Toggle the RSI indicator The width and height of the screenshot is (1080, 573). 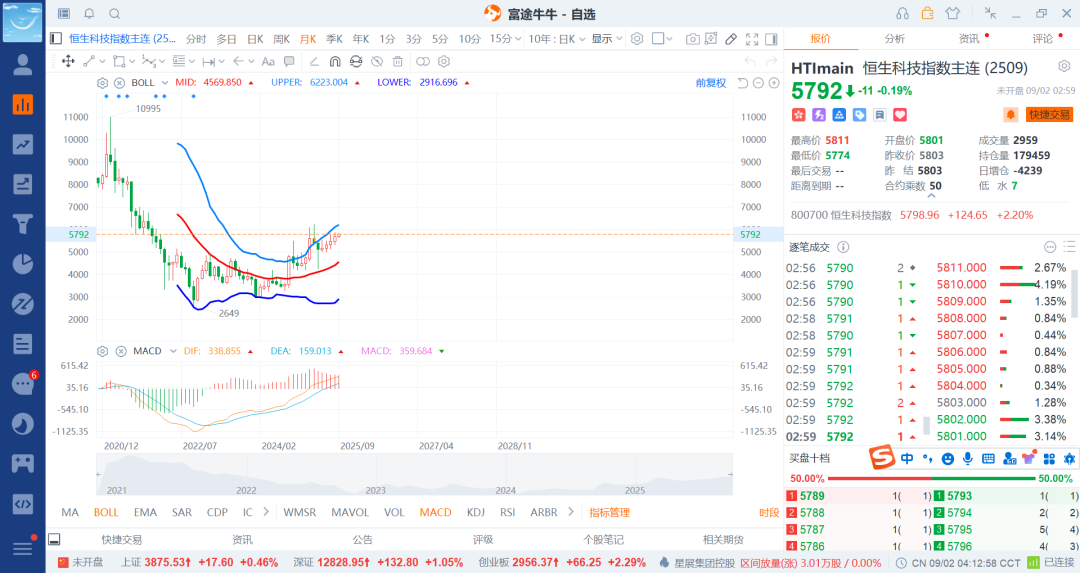[x=508, y=512]
